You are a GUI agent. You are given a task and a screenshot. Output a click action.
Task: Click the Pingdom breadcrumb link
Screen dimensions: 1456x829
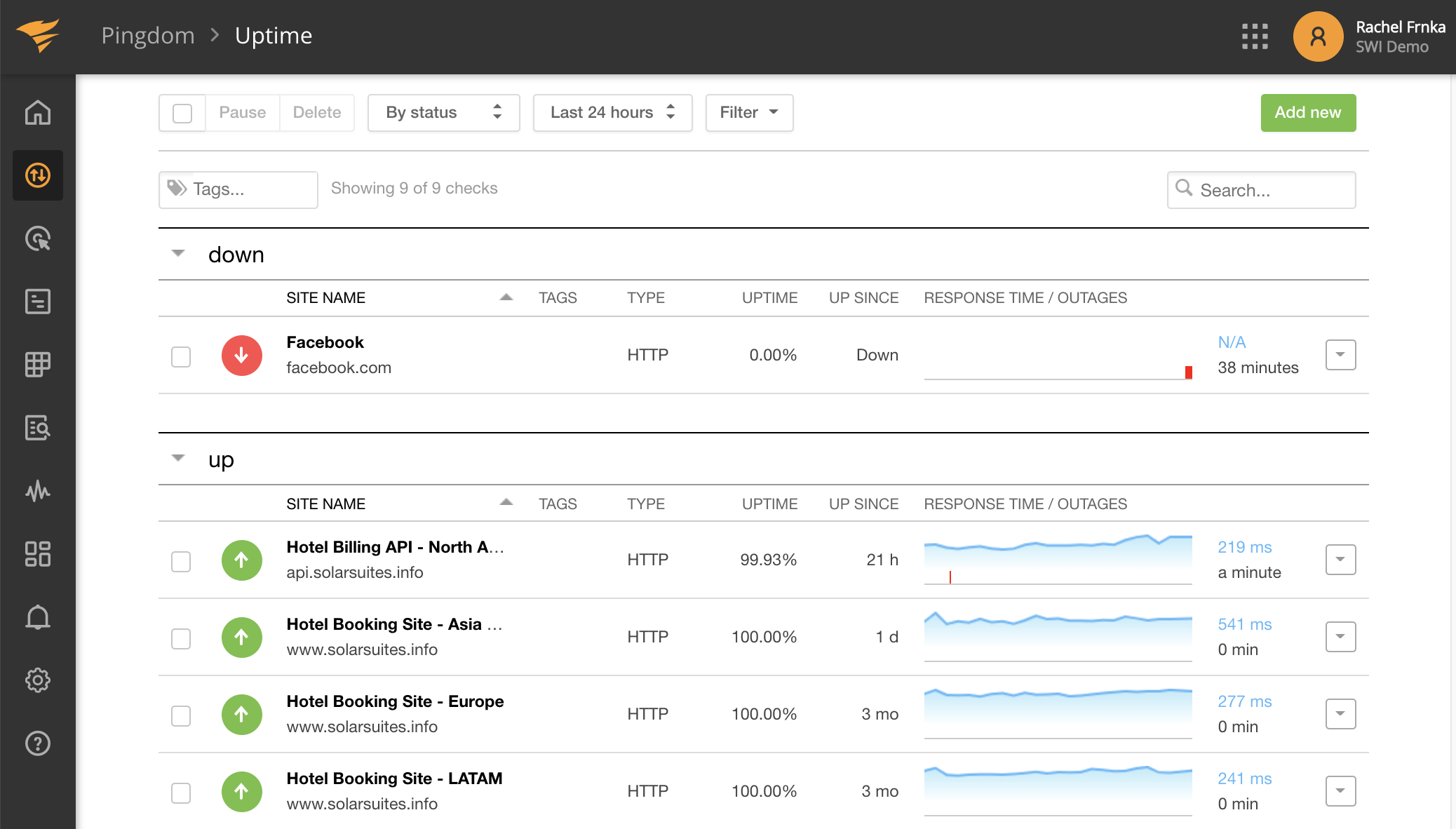point(148,36)
